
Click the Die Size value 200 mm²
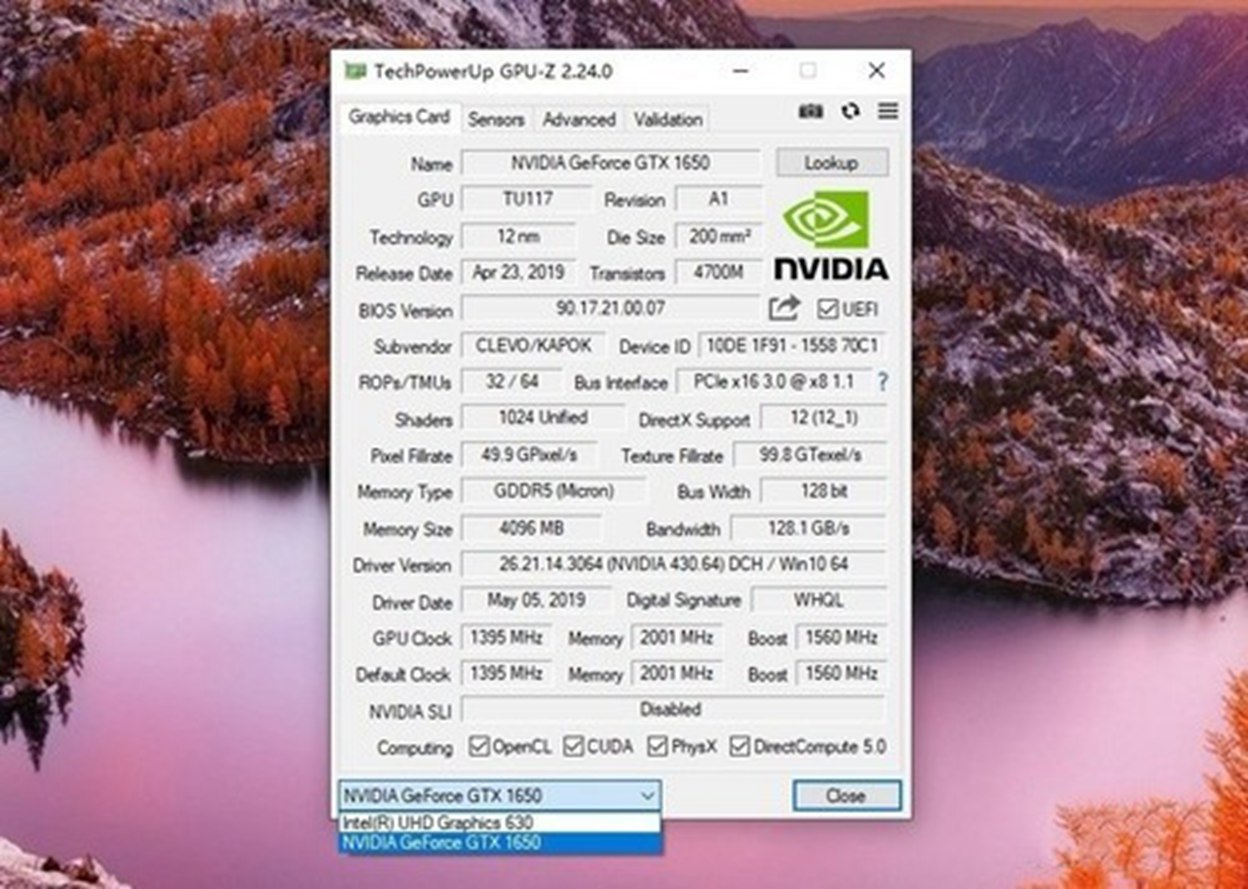pos(719,237)
